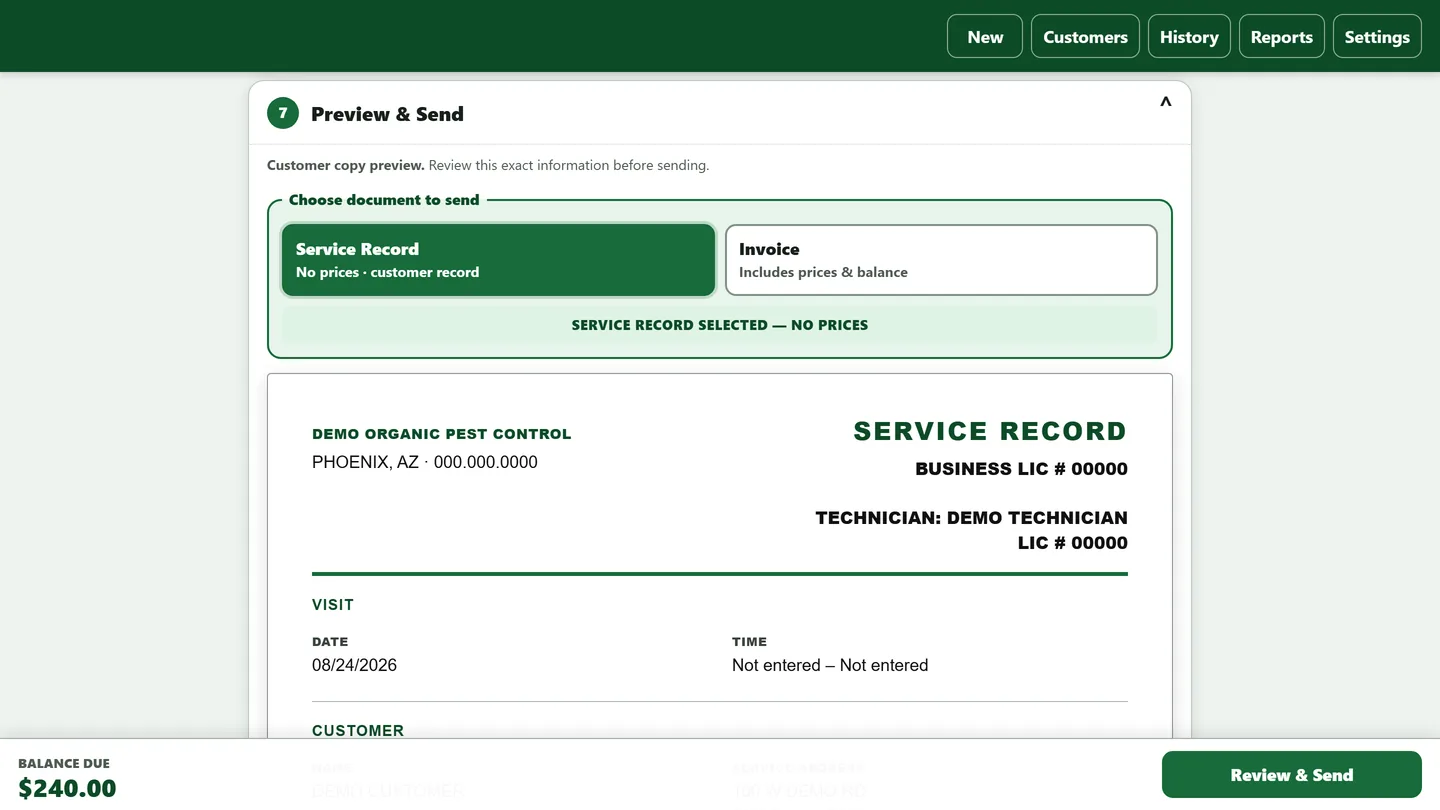Click the step 7 number badge

(283, 113)
